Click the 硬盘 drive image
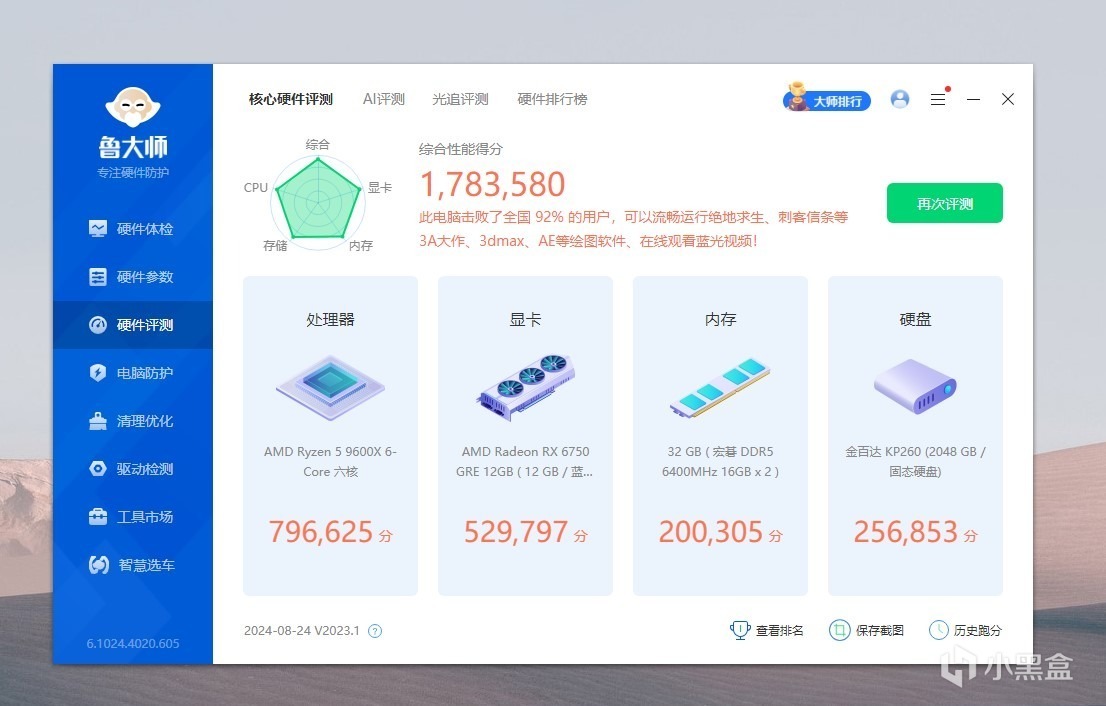The image size is (1106, 706). [x=916, y=386]
